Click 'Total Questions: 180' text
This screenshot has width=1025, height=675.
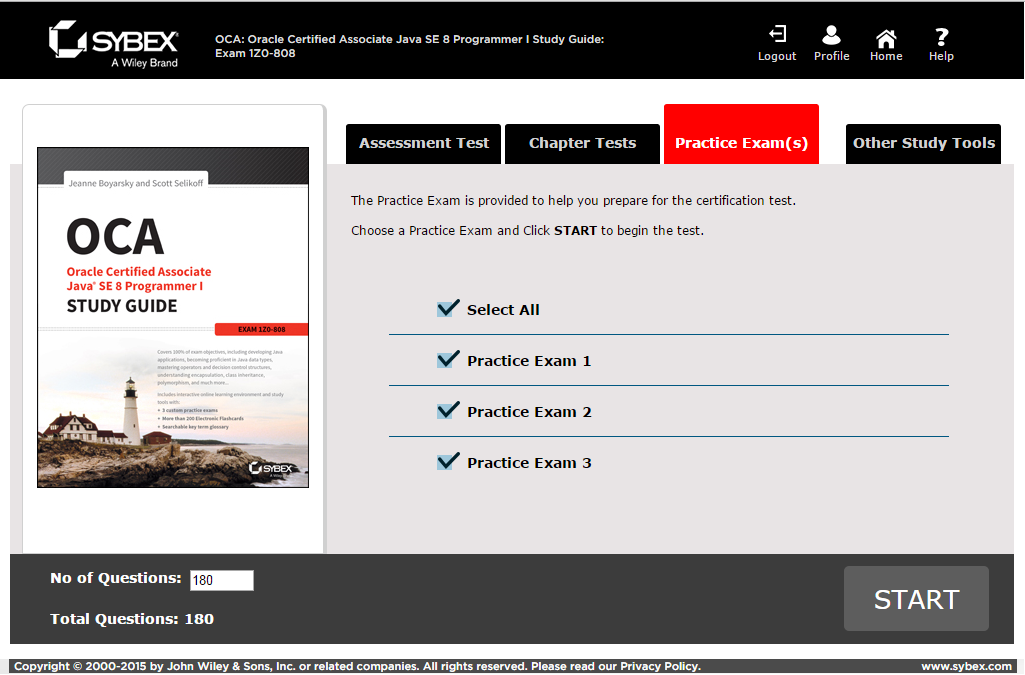pyautogui.click(x=132, y=619)
